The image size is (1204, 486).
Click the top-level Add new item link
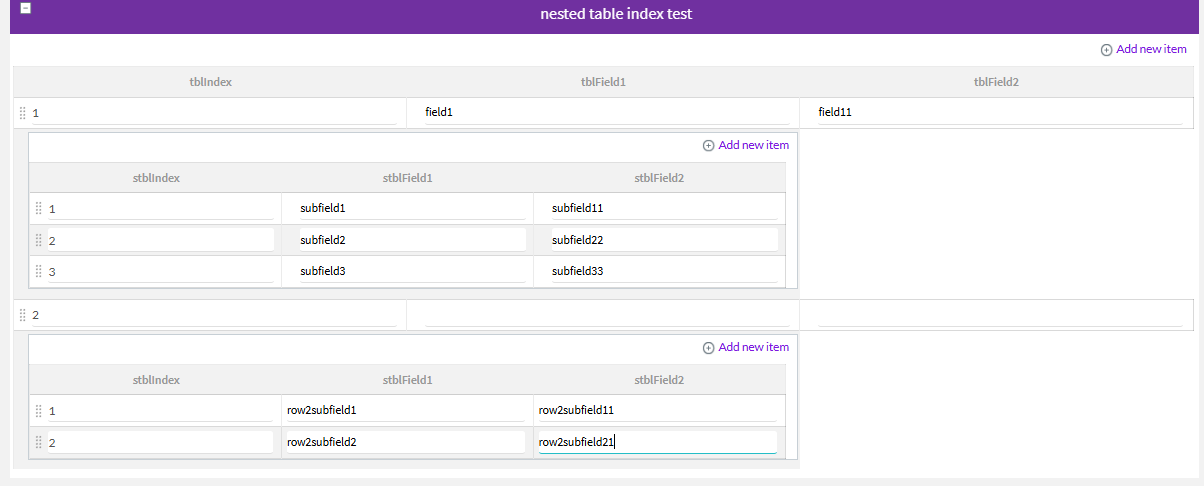point(1150,49)
